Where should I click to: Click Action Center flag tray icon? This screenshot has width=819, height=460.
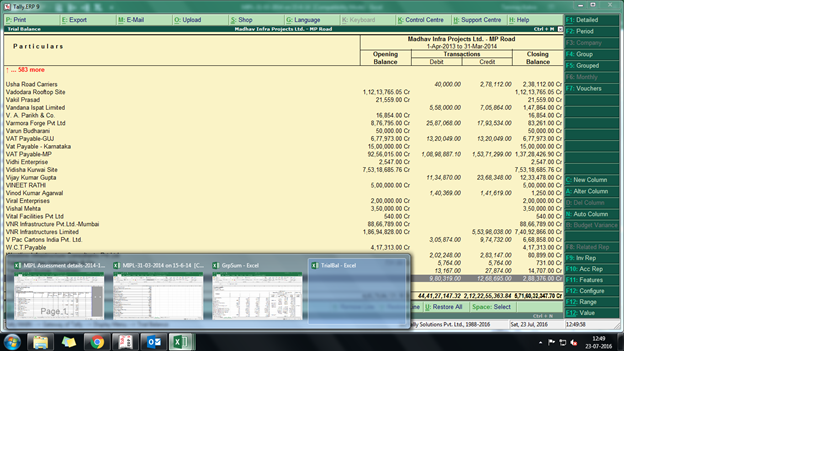pos(551,343)
